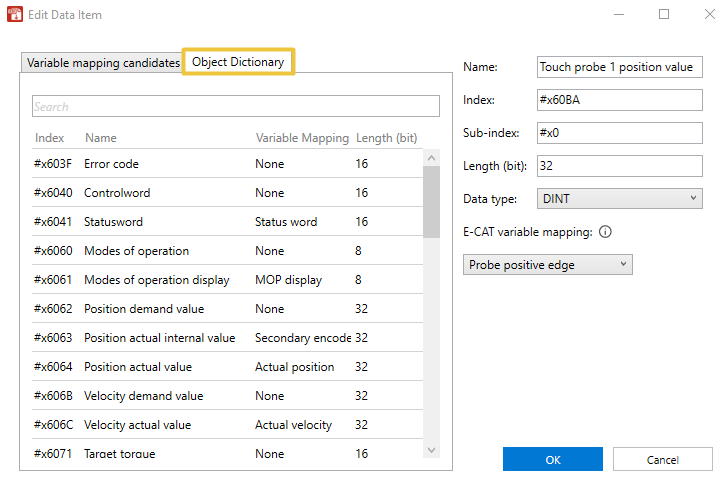Image resolution: width=727 pixels, height=482 pixels.
Task: Click the Index field showing #x60BA
Action: (x=620, y=100)
